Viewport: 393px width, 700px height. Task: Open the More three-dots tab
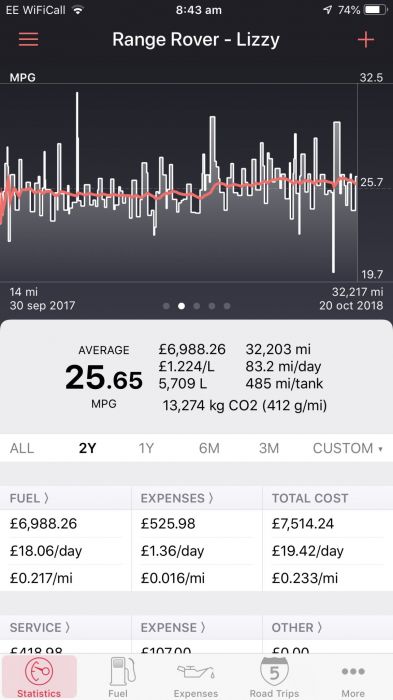(353, 677)
